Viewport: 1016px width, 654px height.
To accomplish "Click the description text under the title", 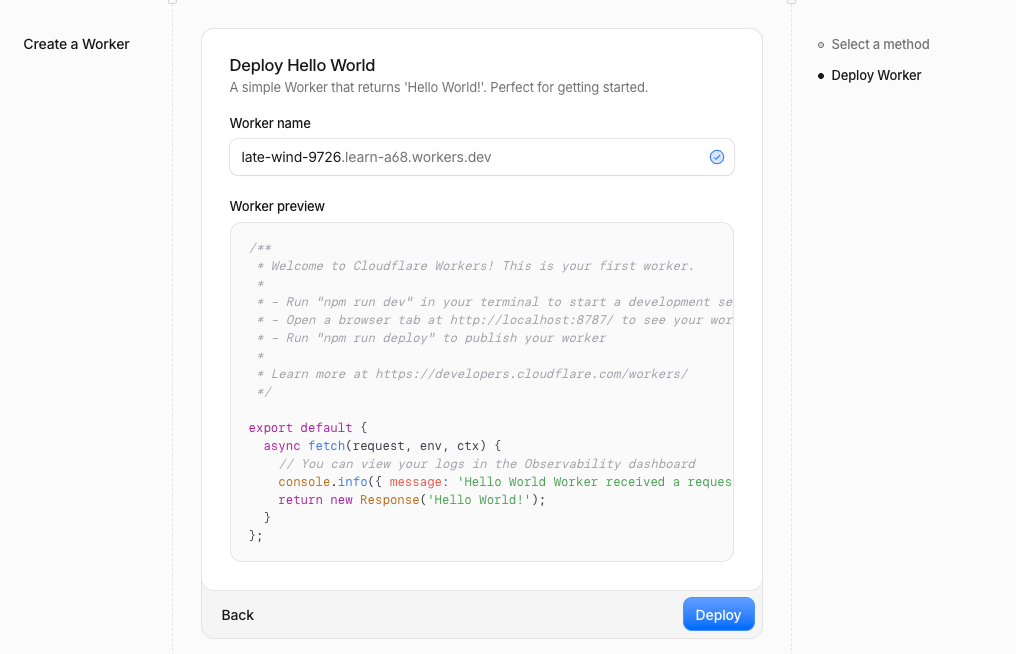I will tap(439, 88).
